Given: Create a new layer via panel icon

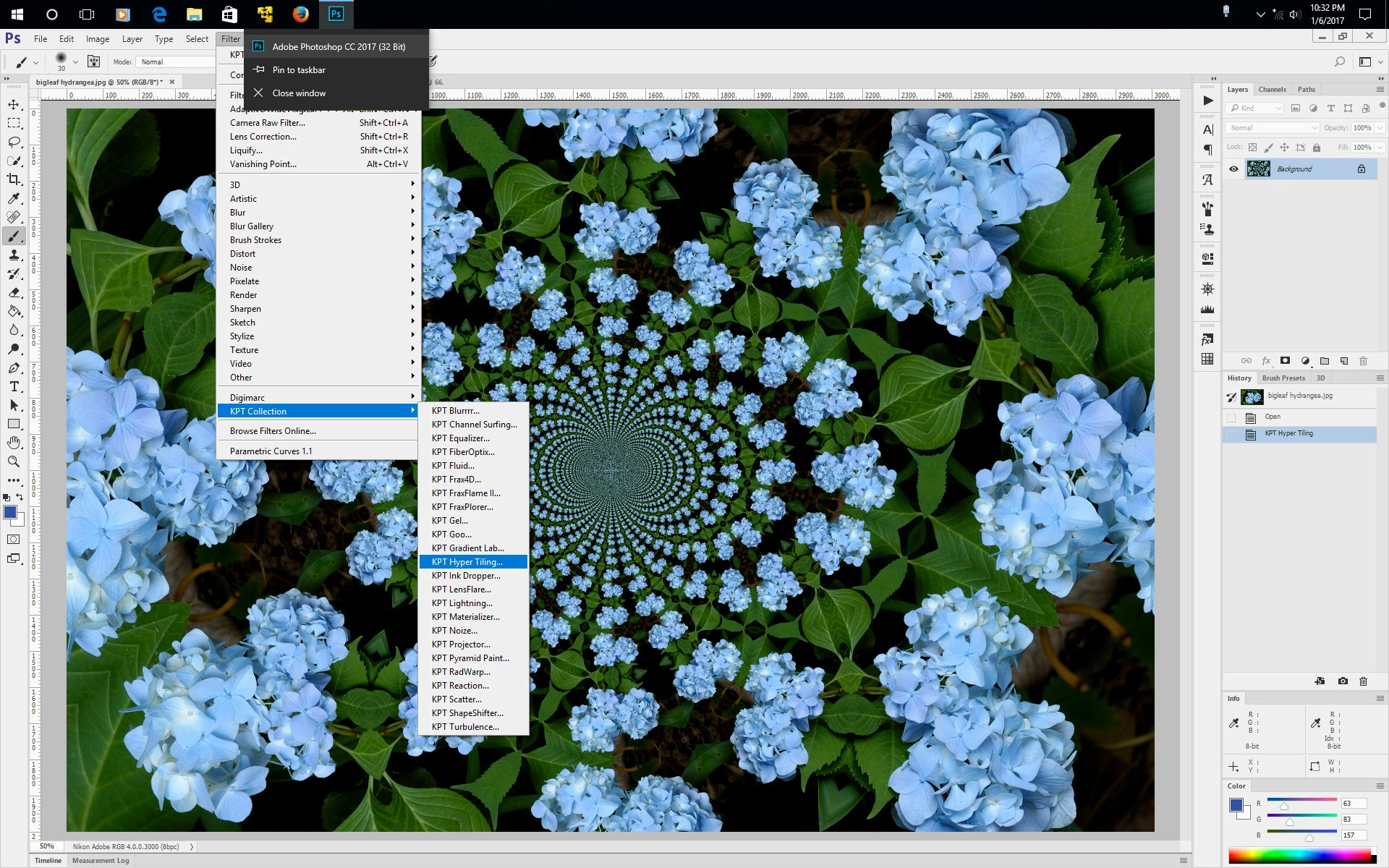Looking at the screenshot, I should pos(1344,360).
